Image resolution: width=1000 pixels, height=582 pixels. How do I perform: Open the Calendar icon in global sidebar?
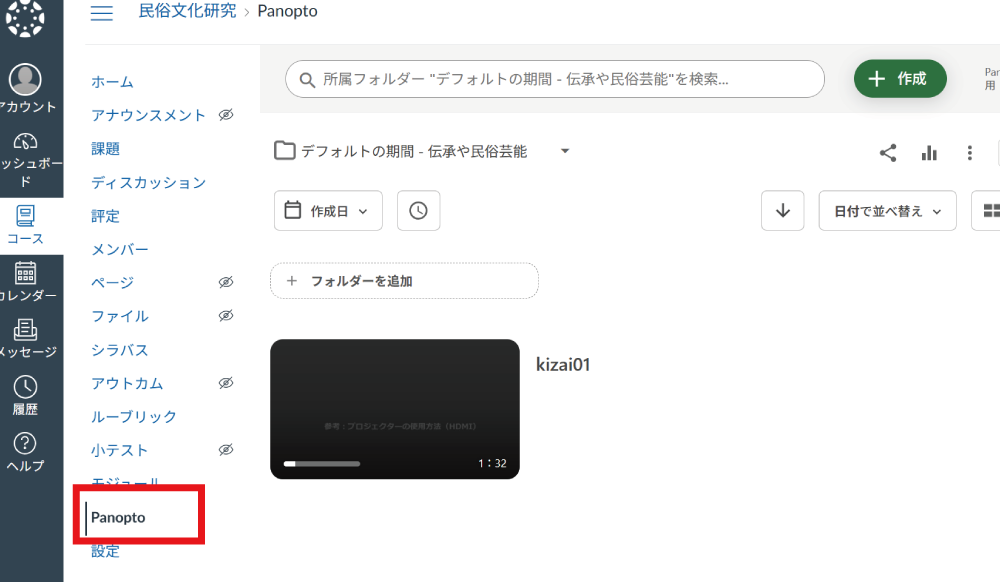tap(26, 273)
